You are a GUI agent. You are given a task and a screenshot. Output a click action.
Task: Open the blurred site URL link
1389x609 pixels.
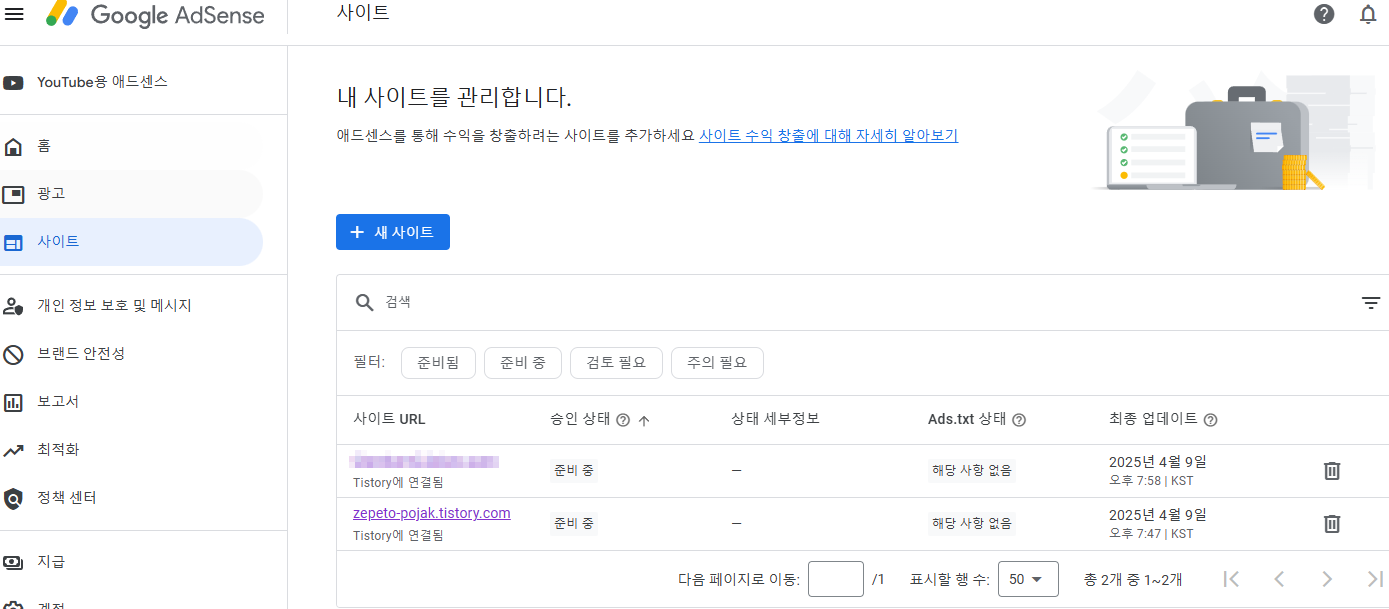click(x=425, y=461)
